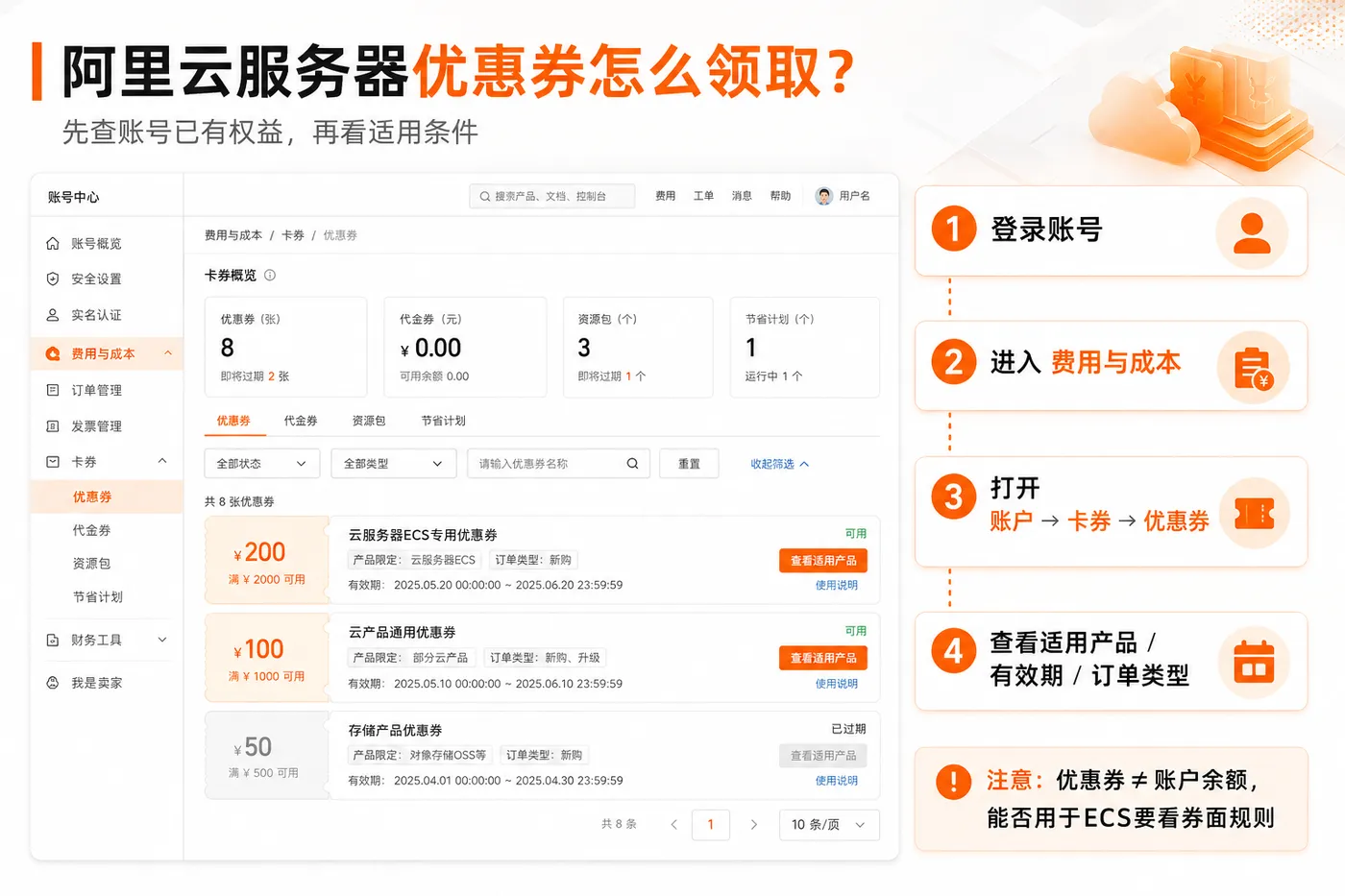Viewport: 1345px width, 896px height.
Task: Click the 代金券（元）overview card showing ¥0.00
Action: coord(465,347)
